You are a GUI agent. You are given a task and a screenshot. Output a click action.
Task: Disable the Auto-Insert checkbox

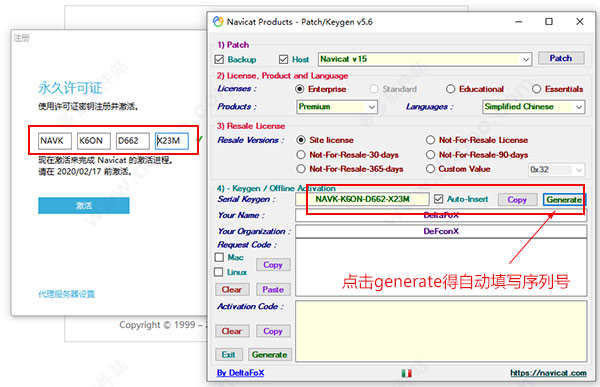(x=439, y=199)
